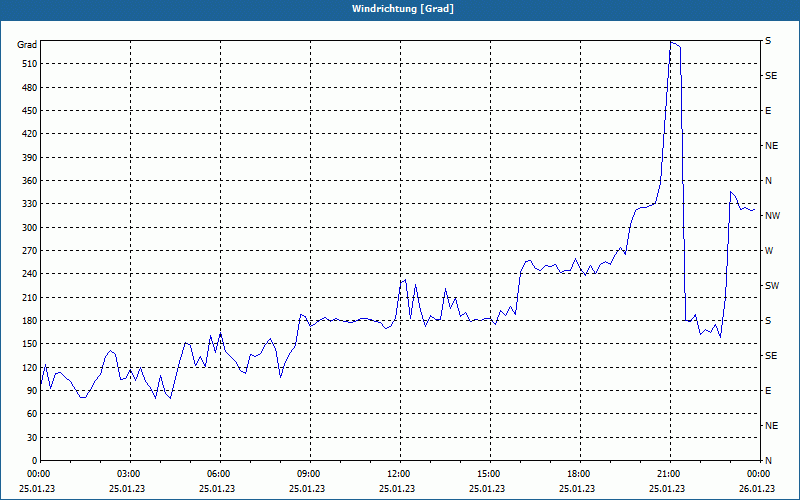The image size is (800, 500).
Task: Select the 18:00 time label
Action: click(579, 474)
